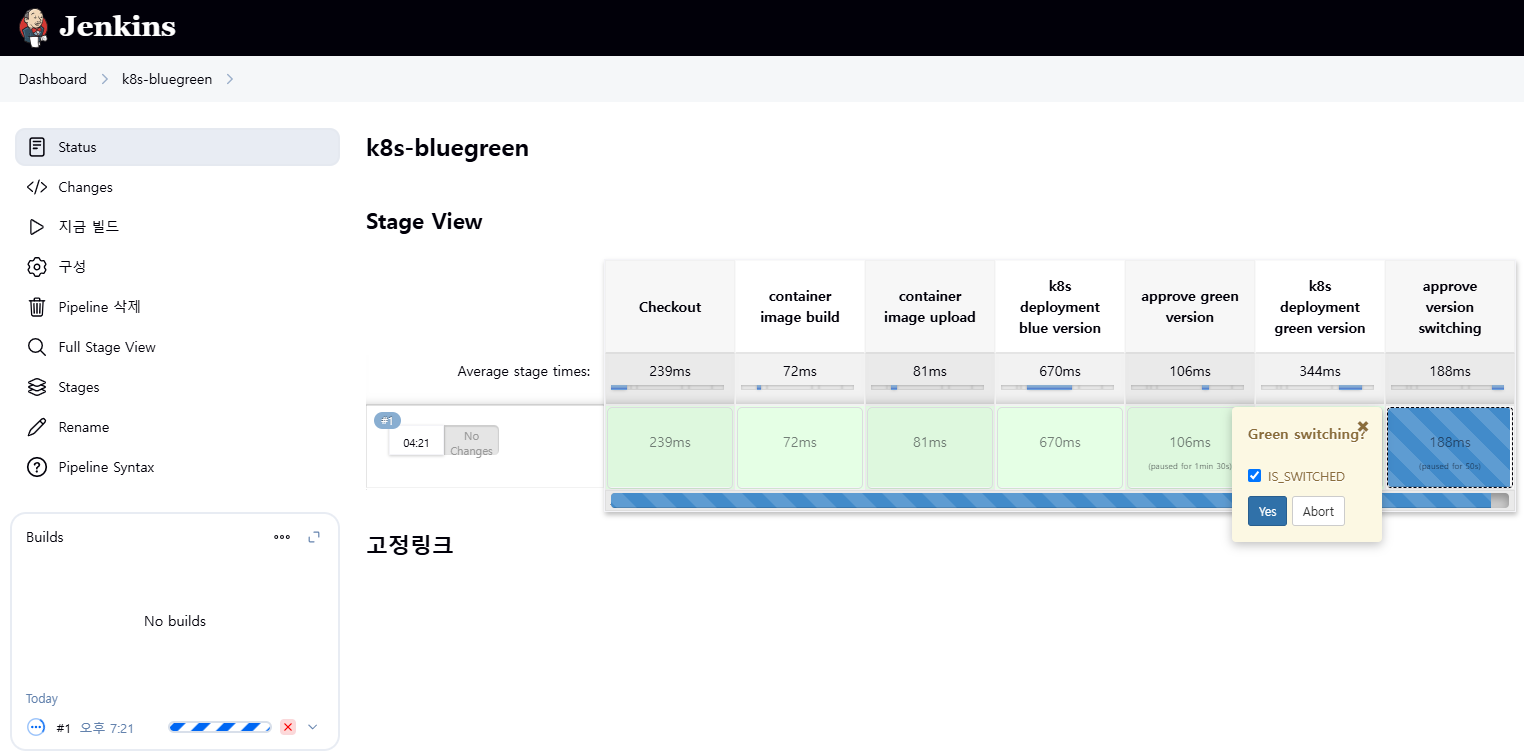The height and width of the screenshot is (754, 1524).
Task: Click the Today label in Builds widget
Action: click(x=42, y=699)
